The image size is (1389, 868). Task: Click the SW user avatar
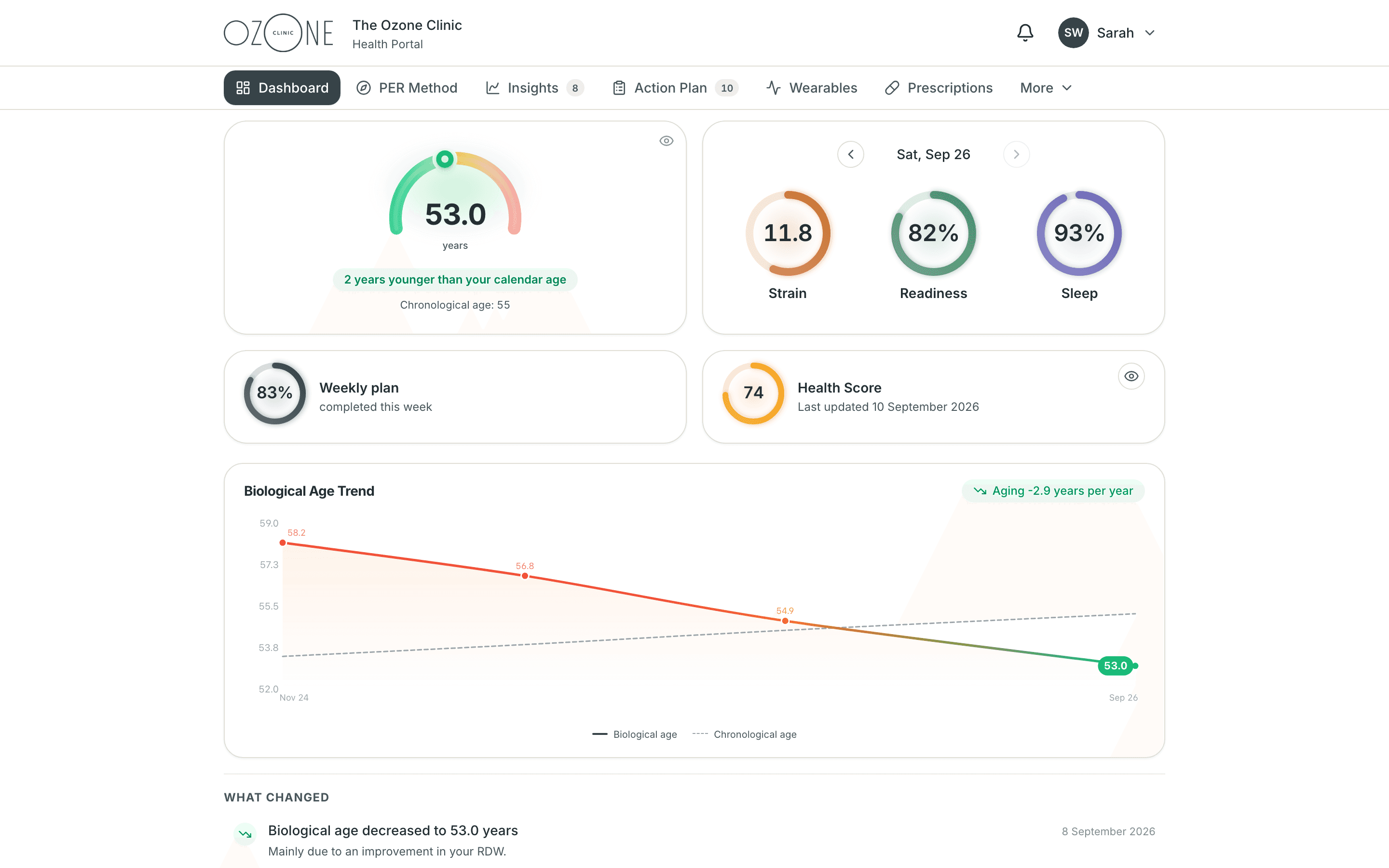coord(1073,33)
